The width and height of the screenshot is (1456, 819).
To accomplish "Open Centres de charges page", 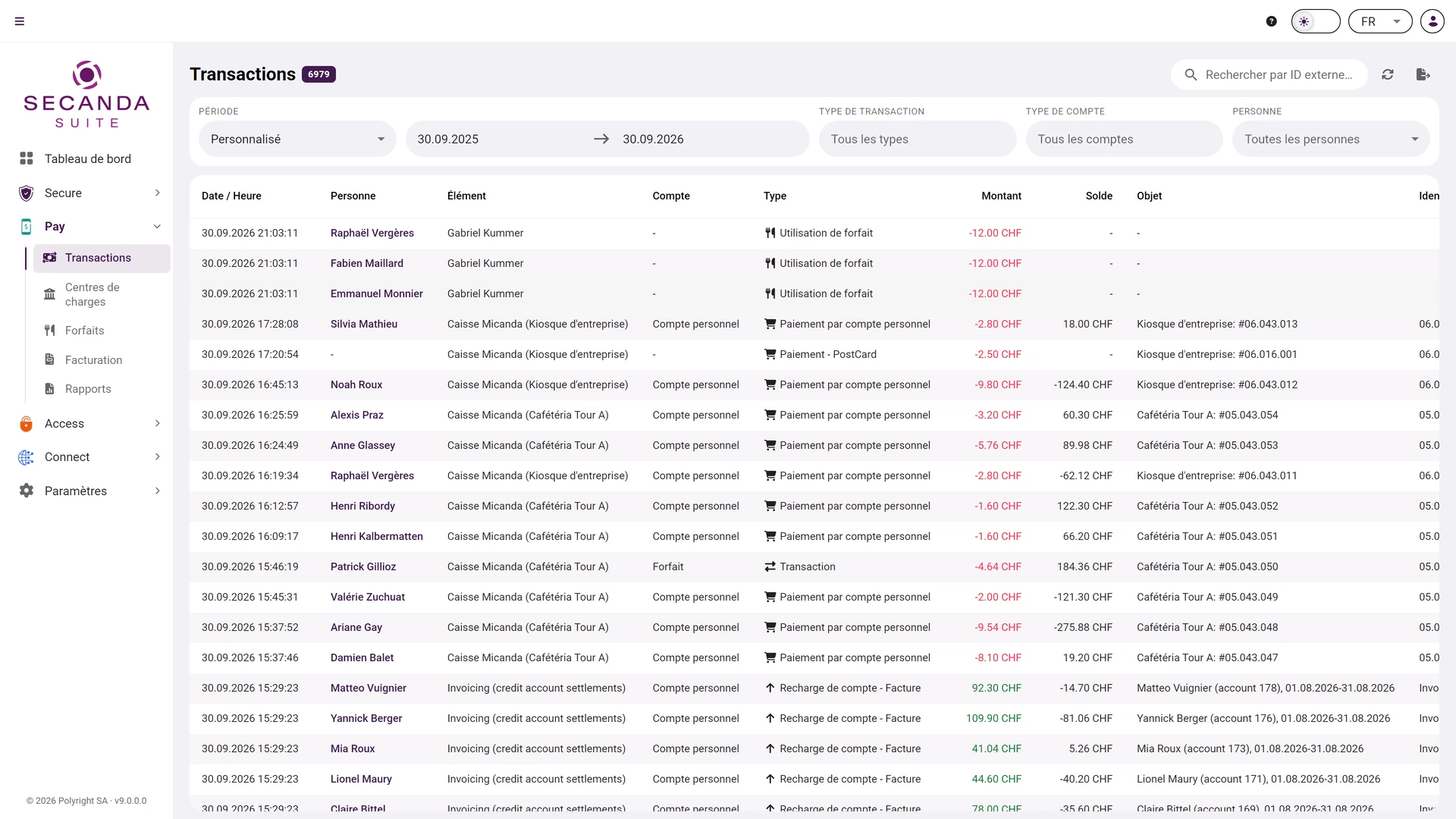I will point(102,294).
